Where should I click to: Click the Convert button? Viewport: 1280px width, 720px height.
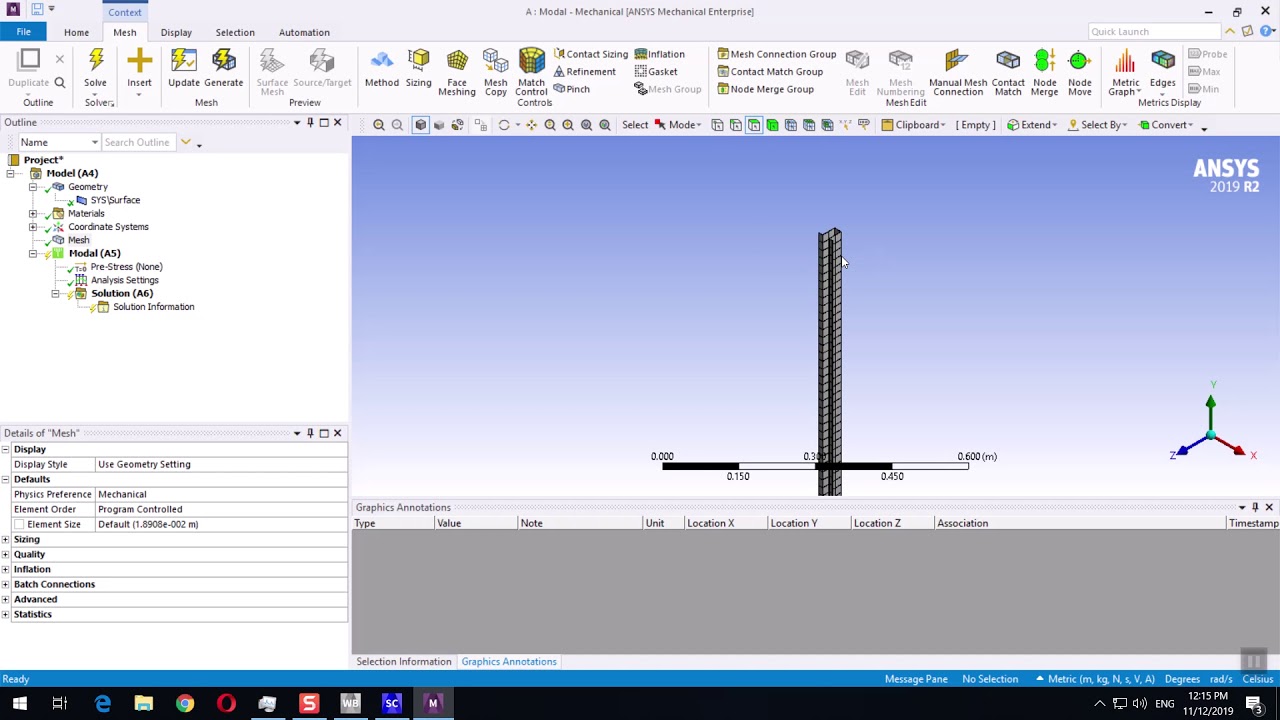(1165, 125)
